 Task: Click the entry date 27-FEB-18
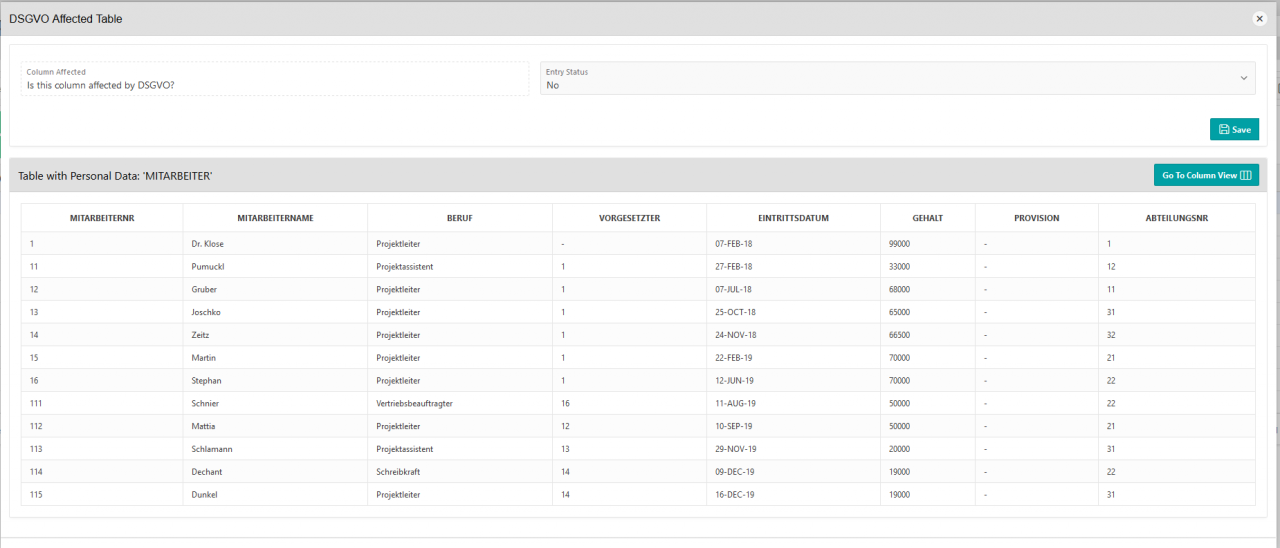[733, 267]
